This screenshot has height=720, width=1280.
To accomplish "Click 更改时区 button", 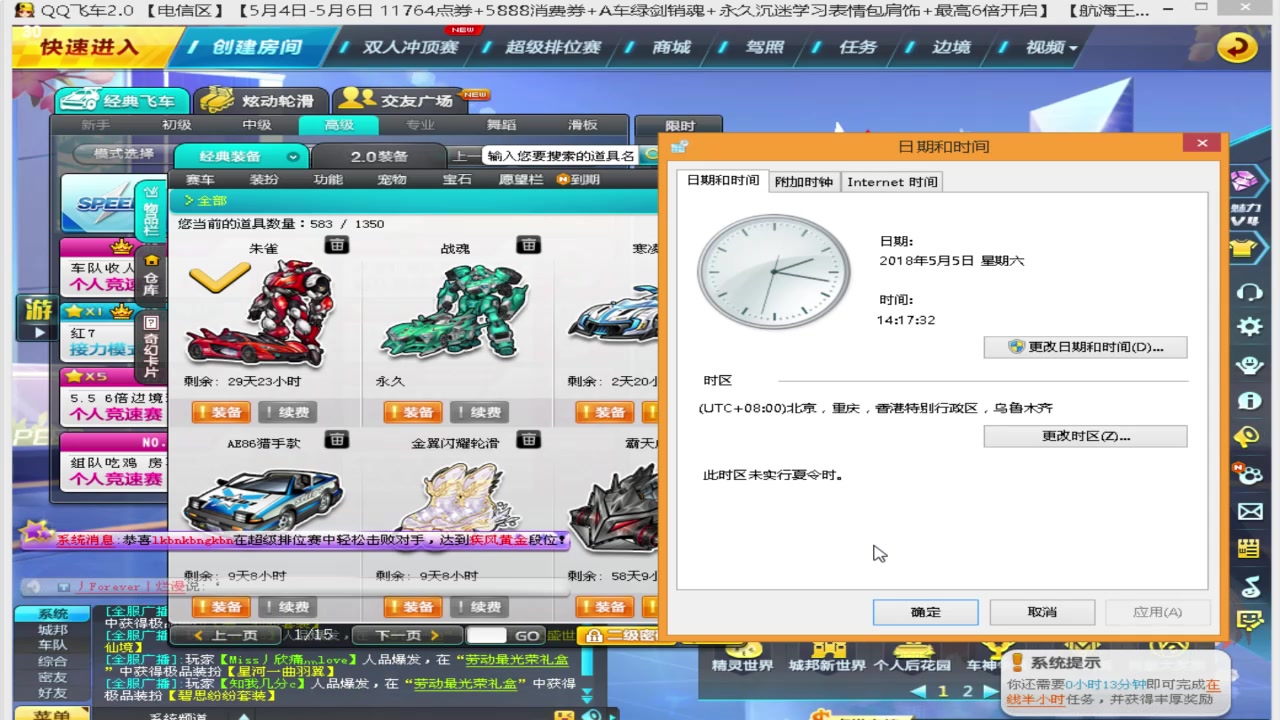I will (x=1085, y=436).
